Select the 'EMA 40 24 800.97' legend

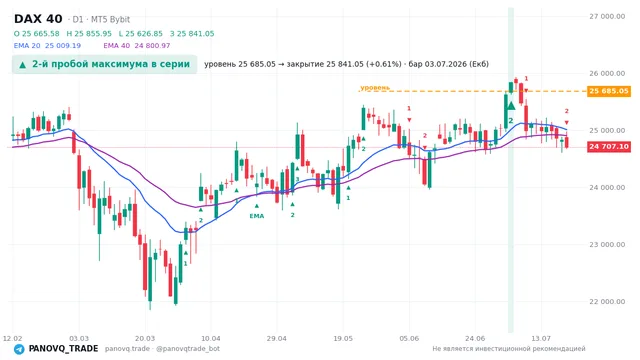(137, 46)
